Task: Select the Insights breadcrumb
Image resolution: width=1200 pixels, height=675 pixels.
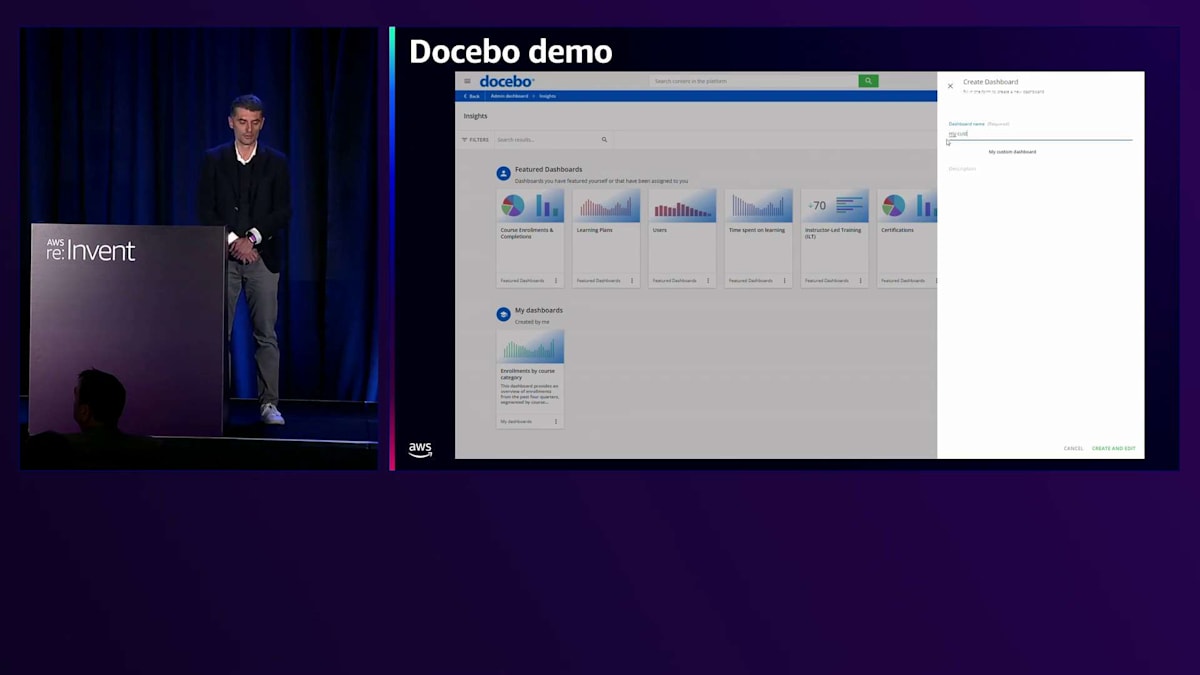Action: (547, 96)
